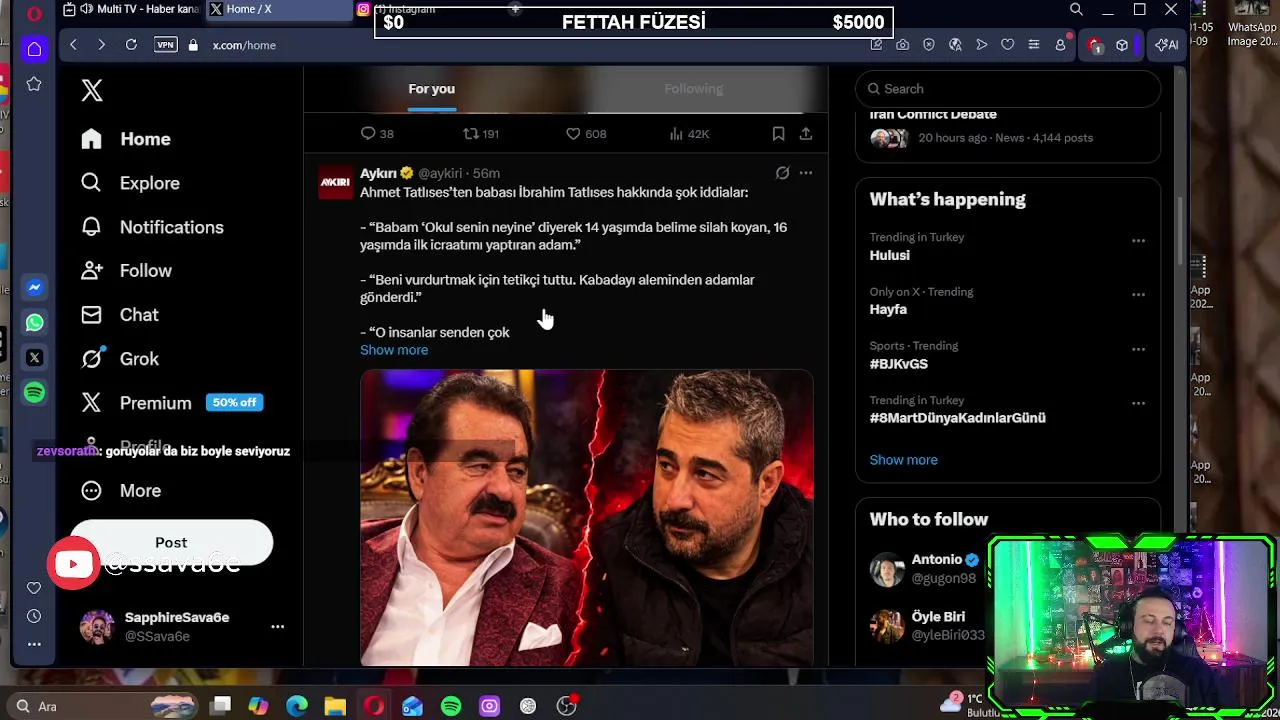This screenshot has width=1280, height=720.
Task: Open Iran Conflict Debate news item
Action: tap(1008, 127)
